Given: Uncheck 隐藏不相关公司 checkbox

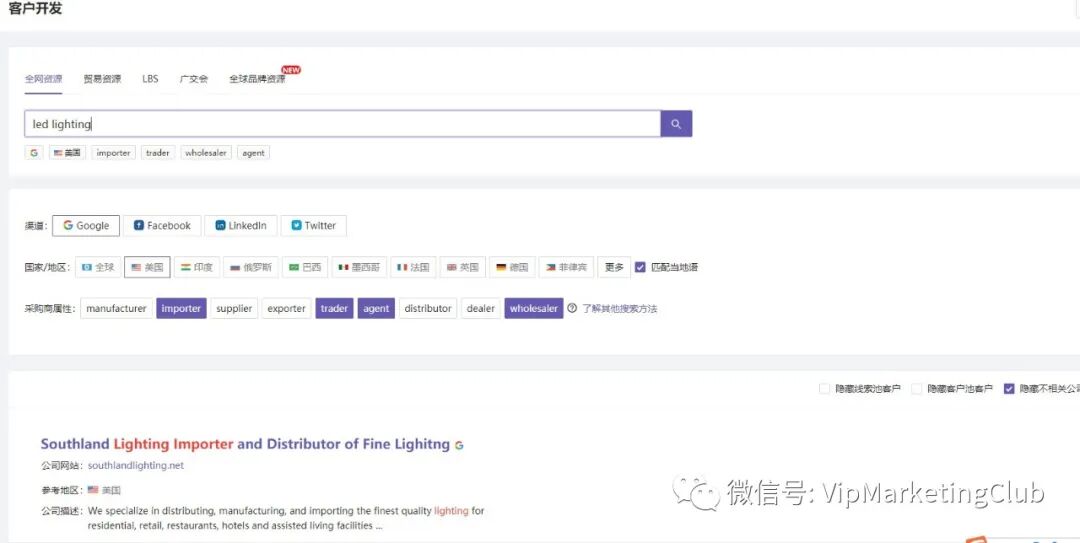Looking at the screenshot, I should coord(1009,389).
